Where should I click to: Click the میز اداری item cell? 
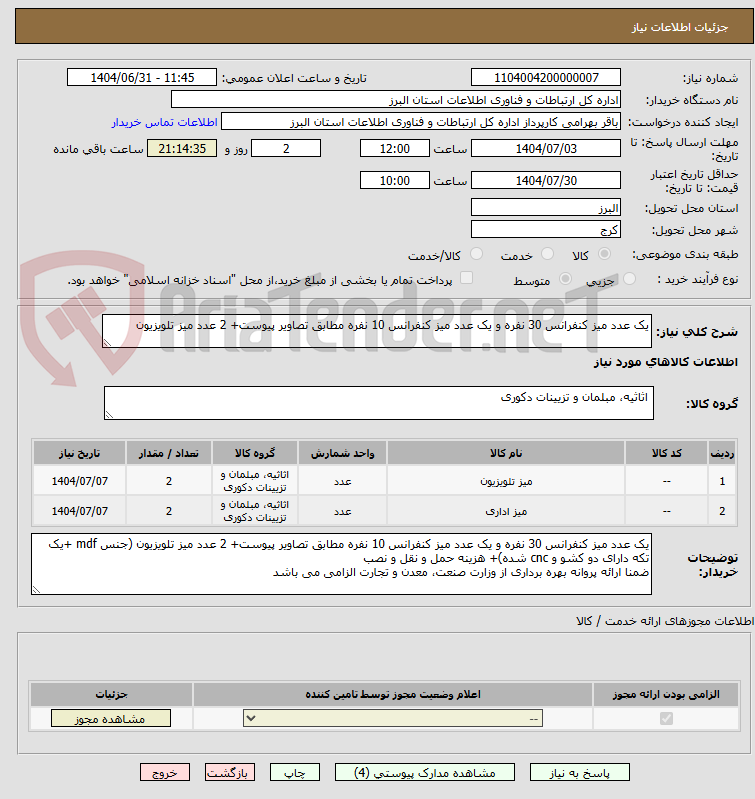pyautogui.click(x=505, y=511)
